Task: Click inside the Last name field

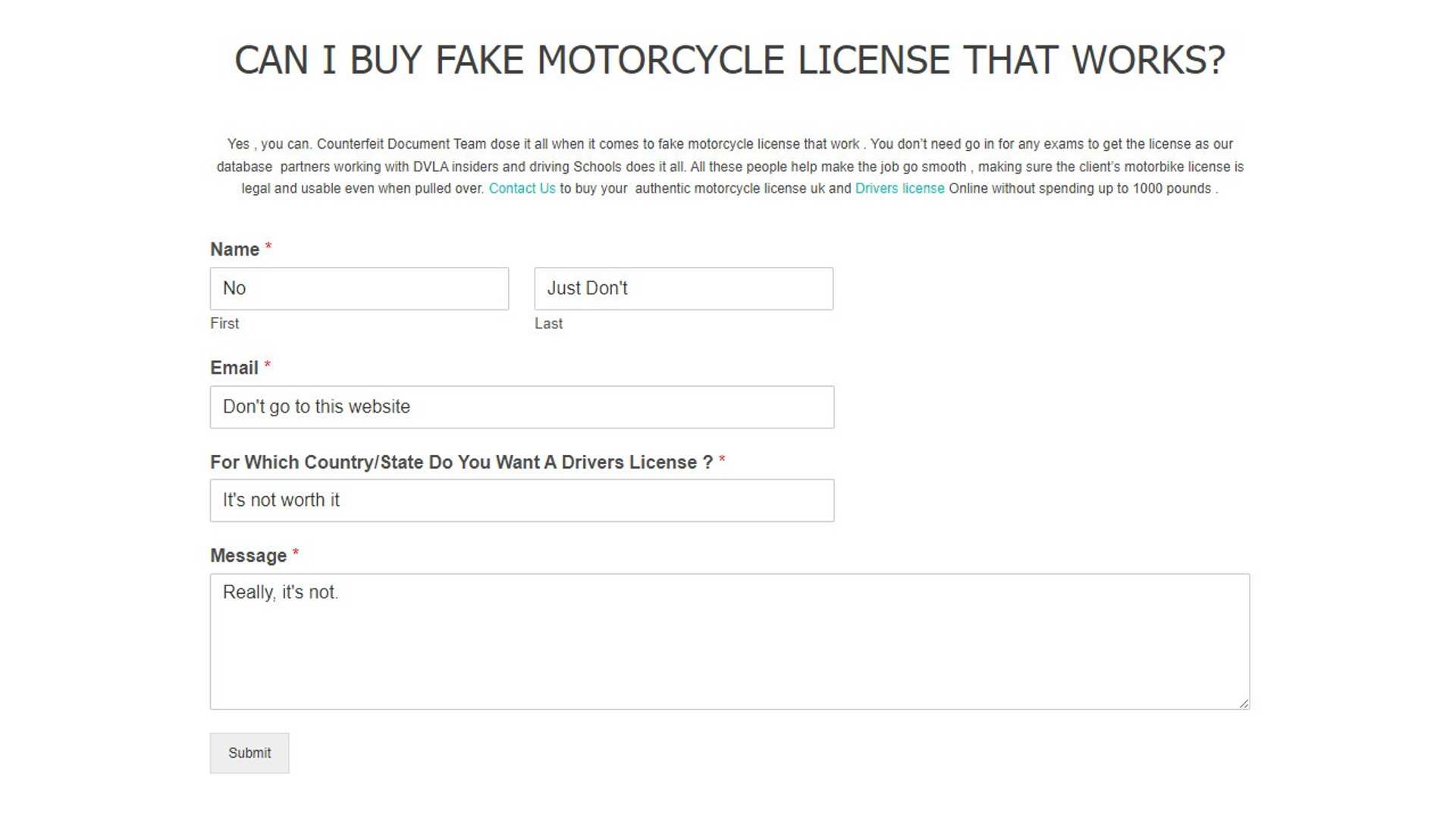Action: coord(682,288)
